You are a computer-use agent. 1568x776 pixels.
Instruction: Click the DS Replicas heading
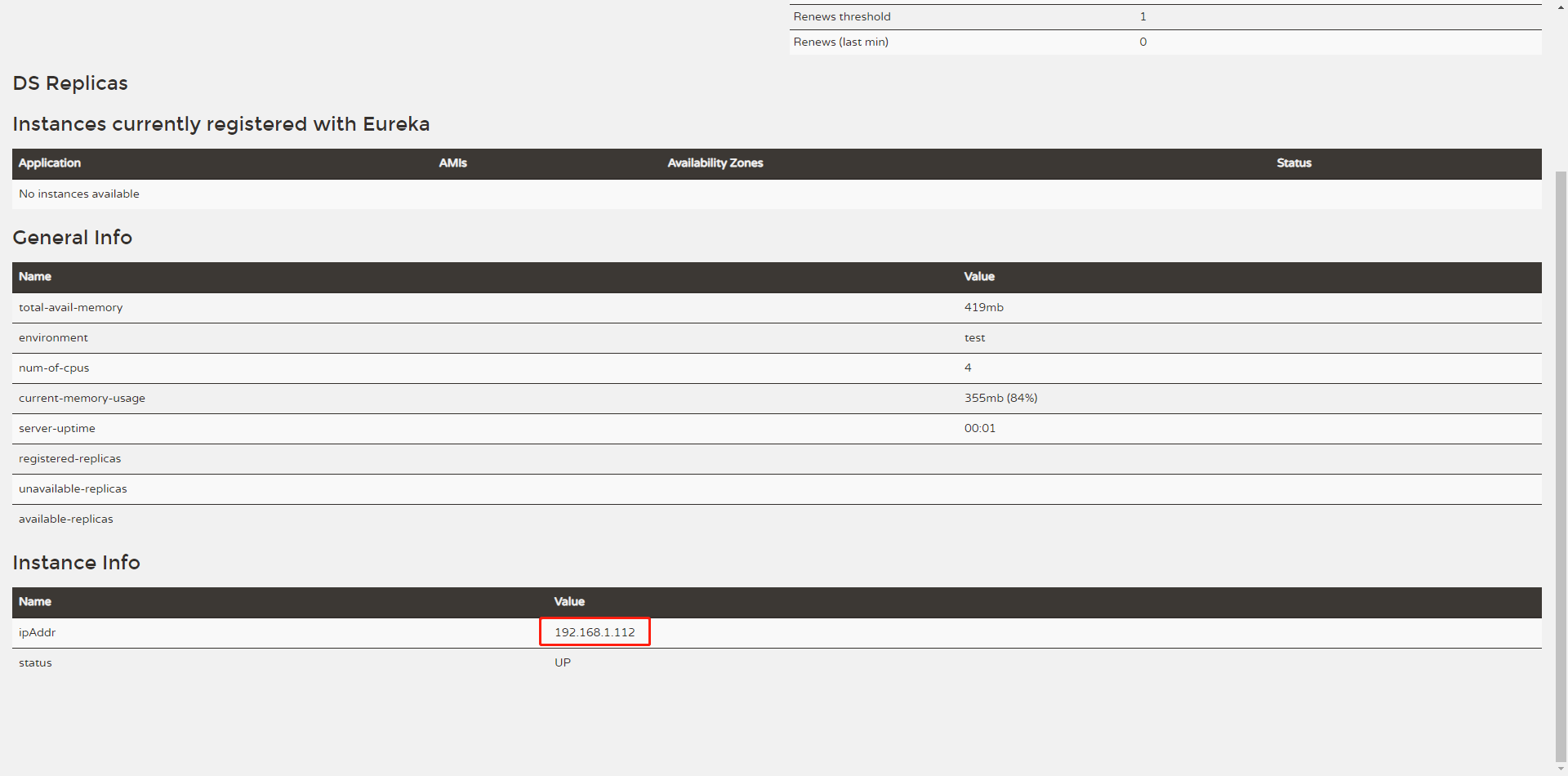click(70, 83)
